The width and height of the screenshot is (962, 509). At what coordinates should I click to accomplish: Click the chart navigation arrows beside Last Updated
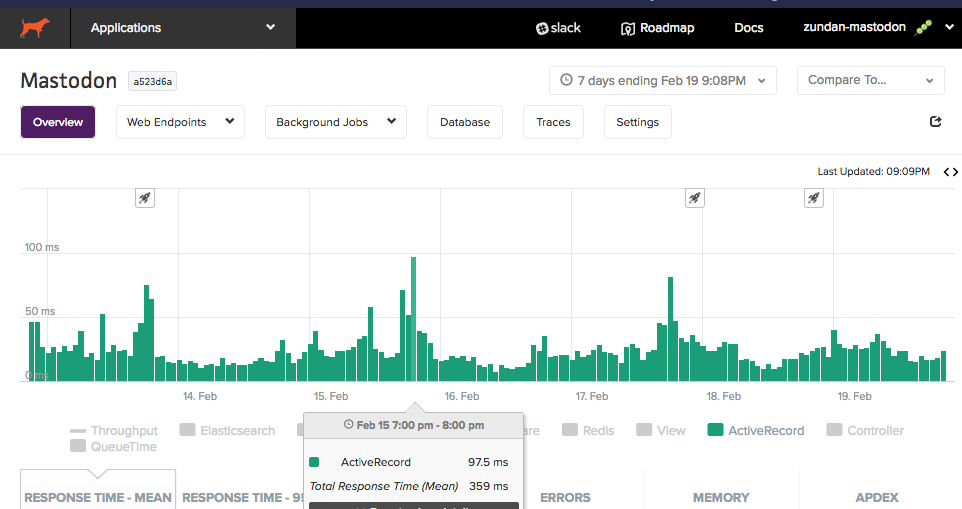[x=950, y=172]
